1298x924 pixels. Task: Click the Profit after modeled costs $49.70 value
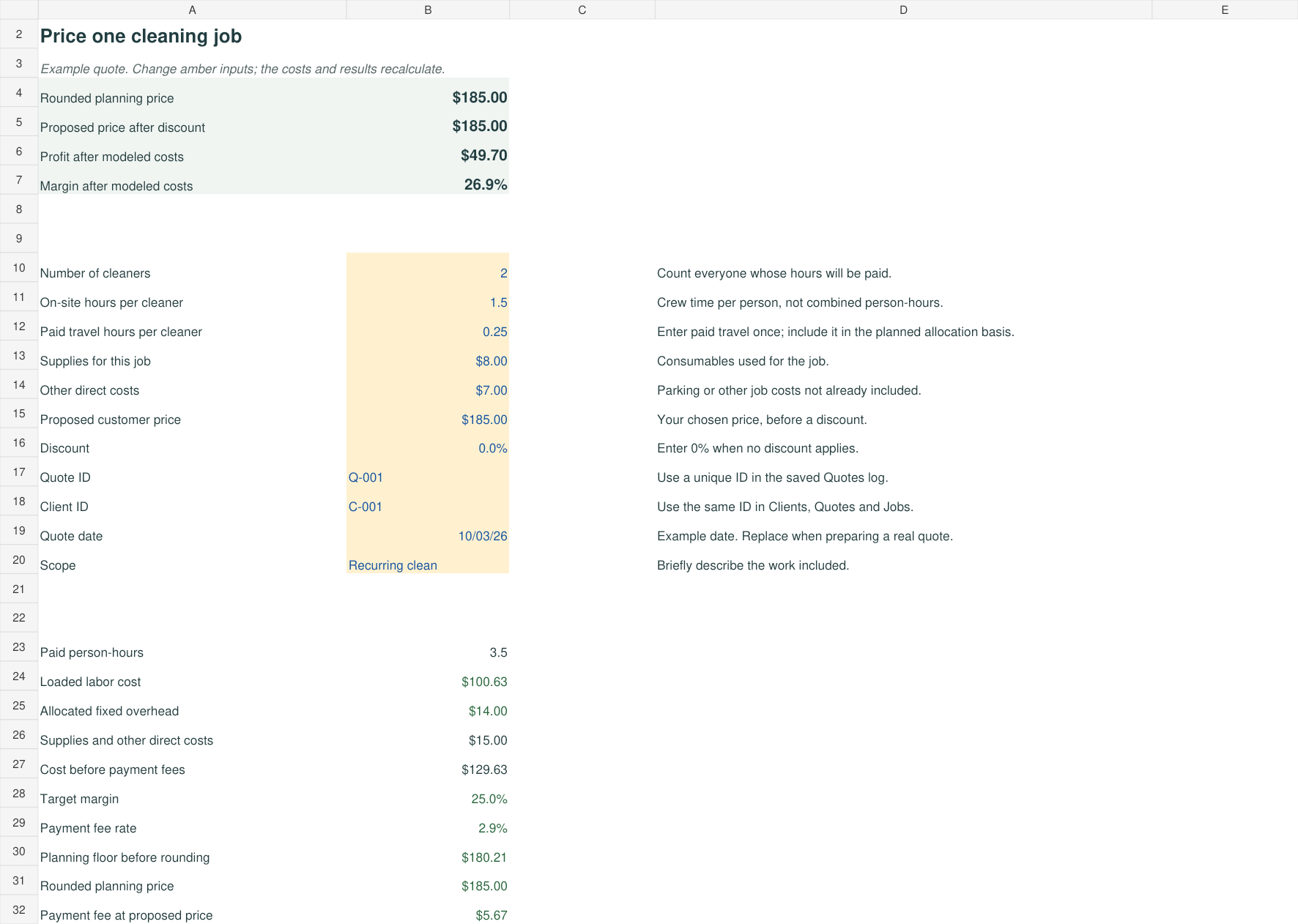click(484, 155)
